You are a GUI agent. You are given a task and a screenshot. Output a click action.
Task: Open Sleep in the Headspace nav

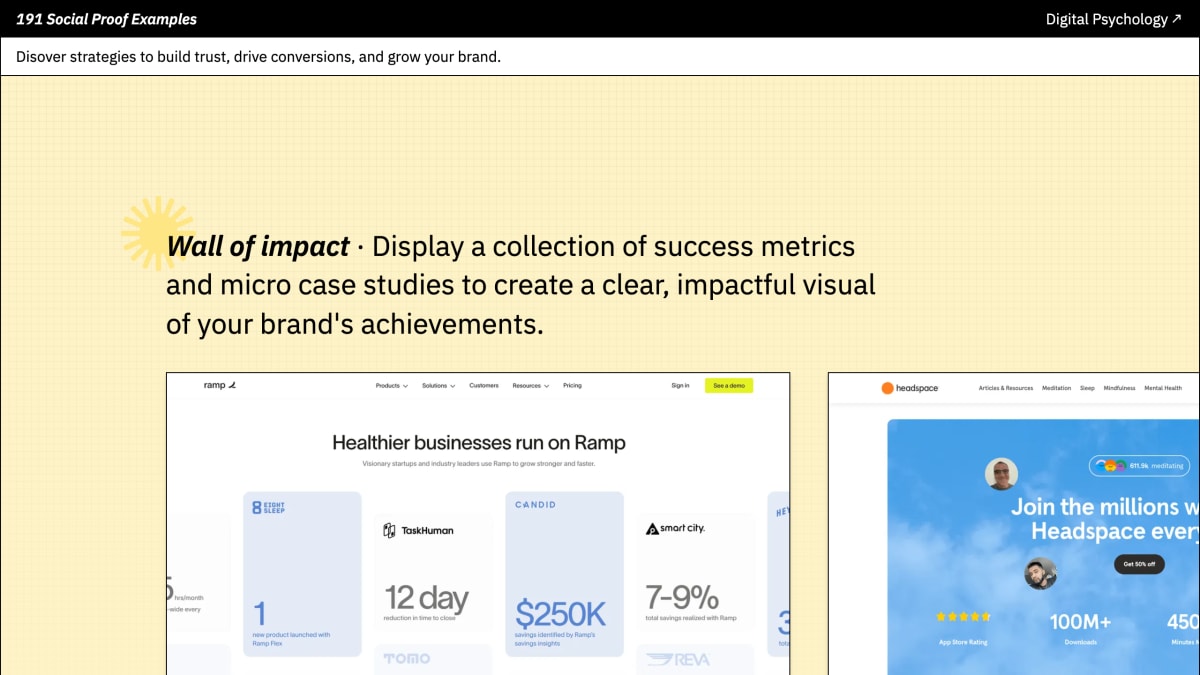tap(1087, 388)
